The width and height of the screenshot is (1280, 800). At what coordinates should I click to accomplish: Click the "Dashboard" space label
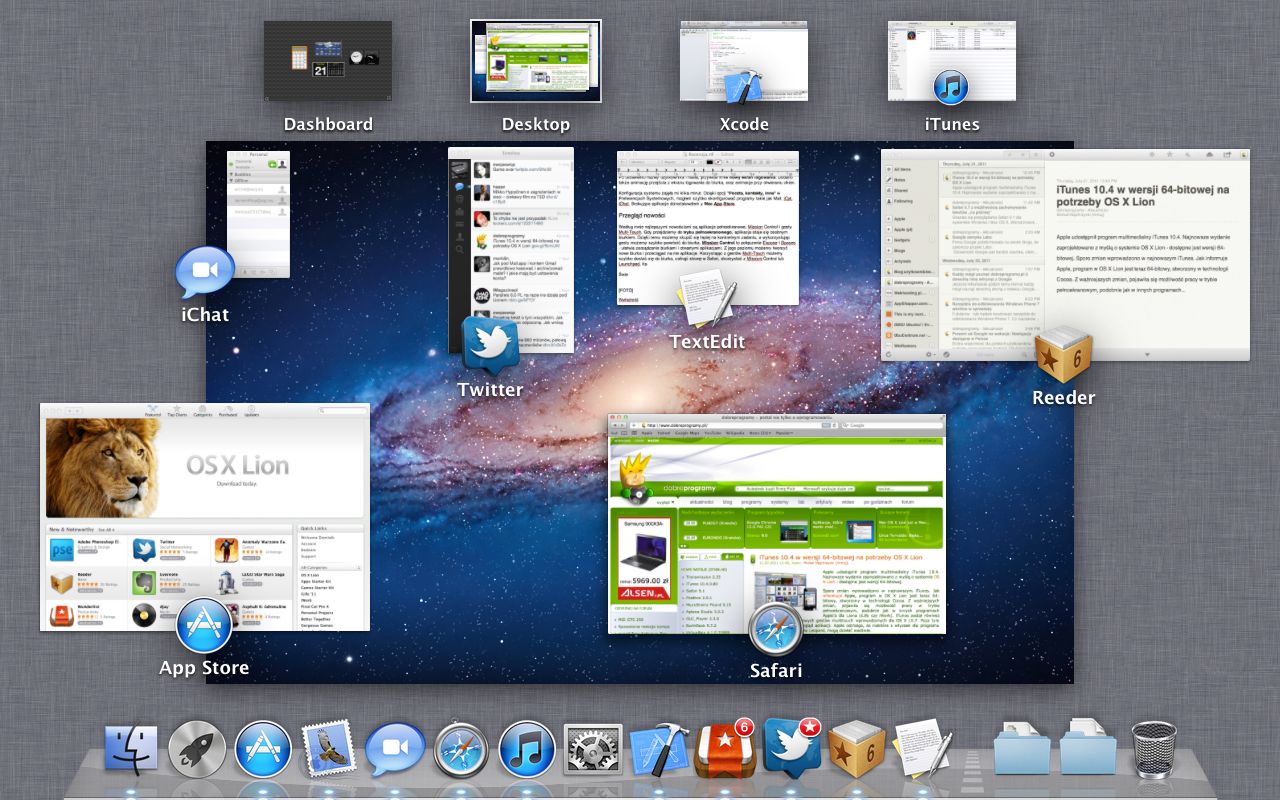pos(328,125)
